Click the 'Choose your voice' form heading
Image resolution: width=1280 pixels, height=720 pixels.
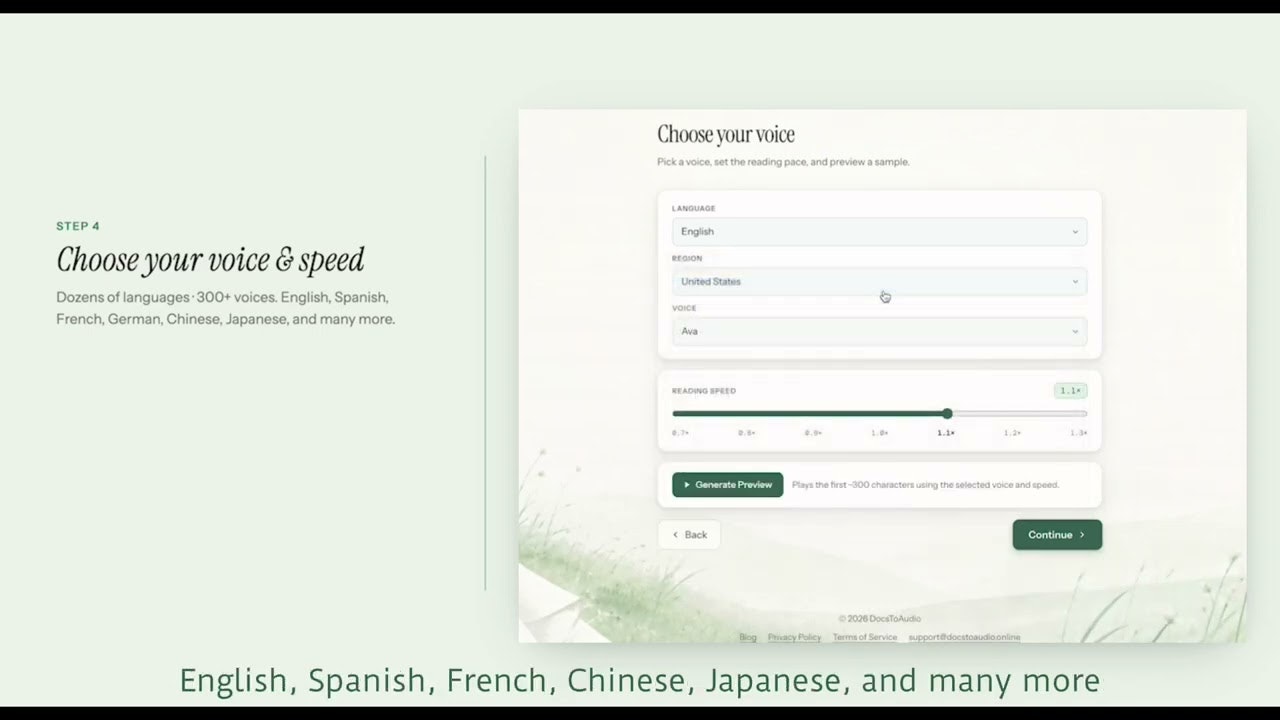(x=726, y=134)
